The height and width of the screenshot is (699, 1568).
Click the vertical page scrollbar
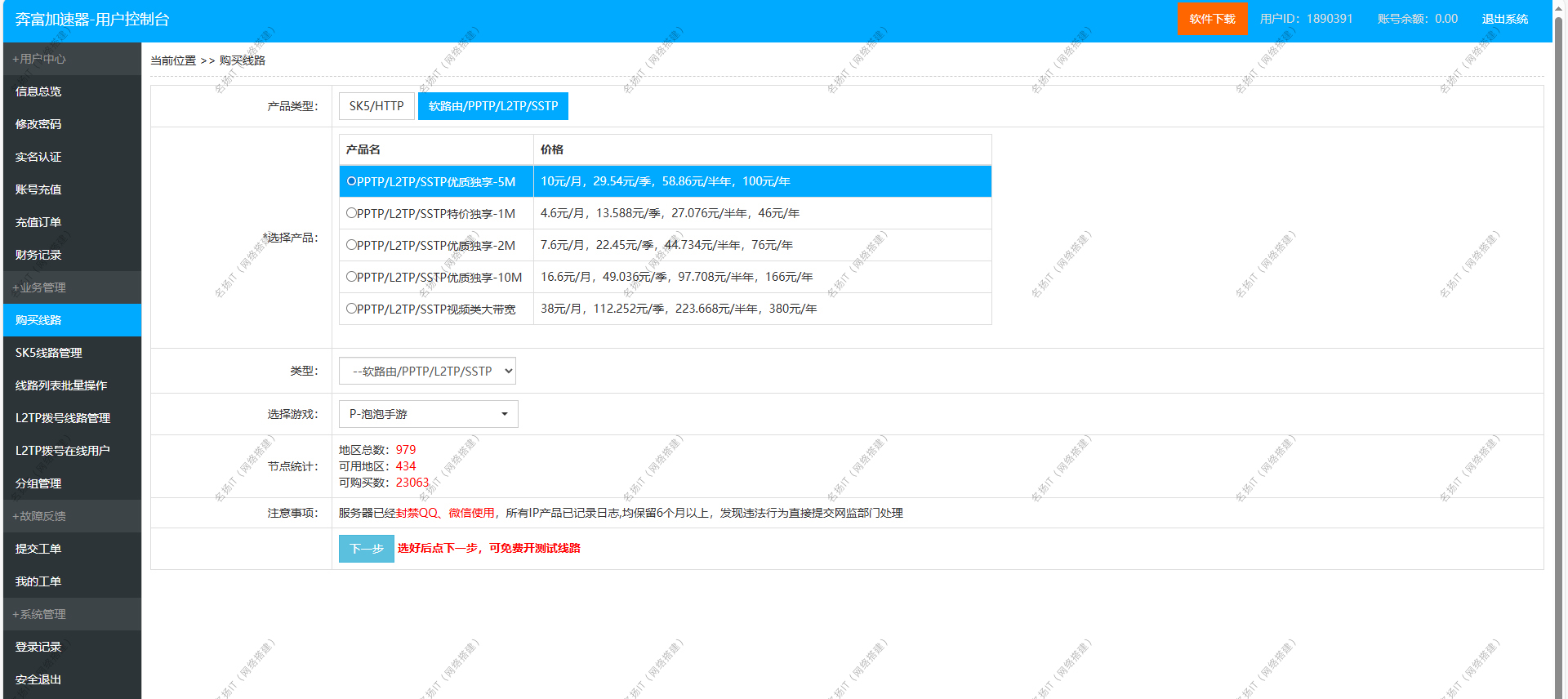click(1559, 327)
